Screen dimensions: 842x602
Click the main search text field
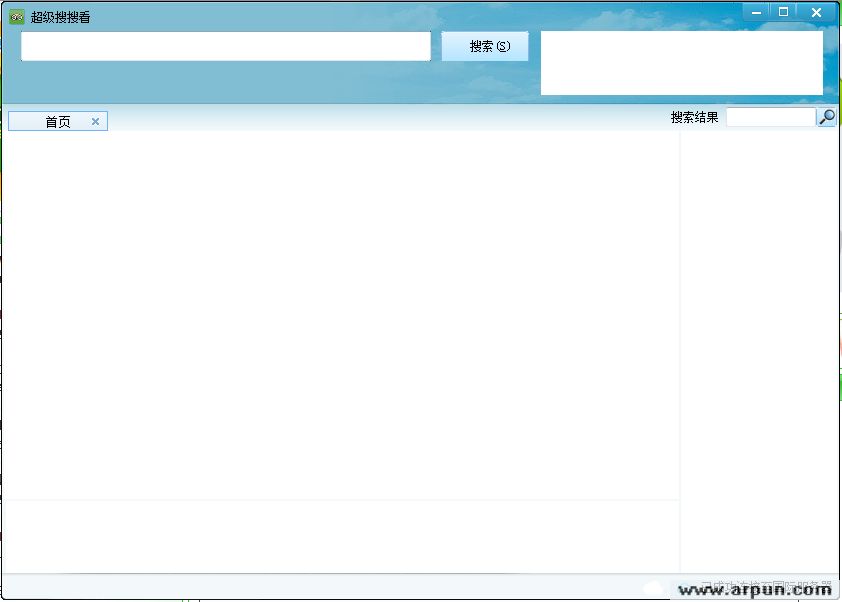pos(226,46)
